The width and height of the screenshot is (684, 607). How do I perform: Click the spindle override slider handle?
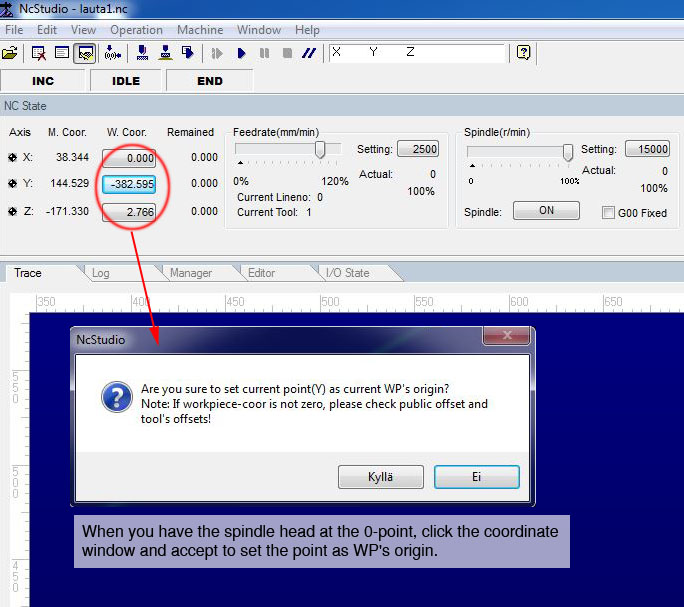[x=568, y=152]
